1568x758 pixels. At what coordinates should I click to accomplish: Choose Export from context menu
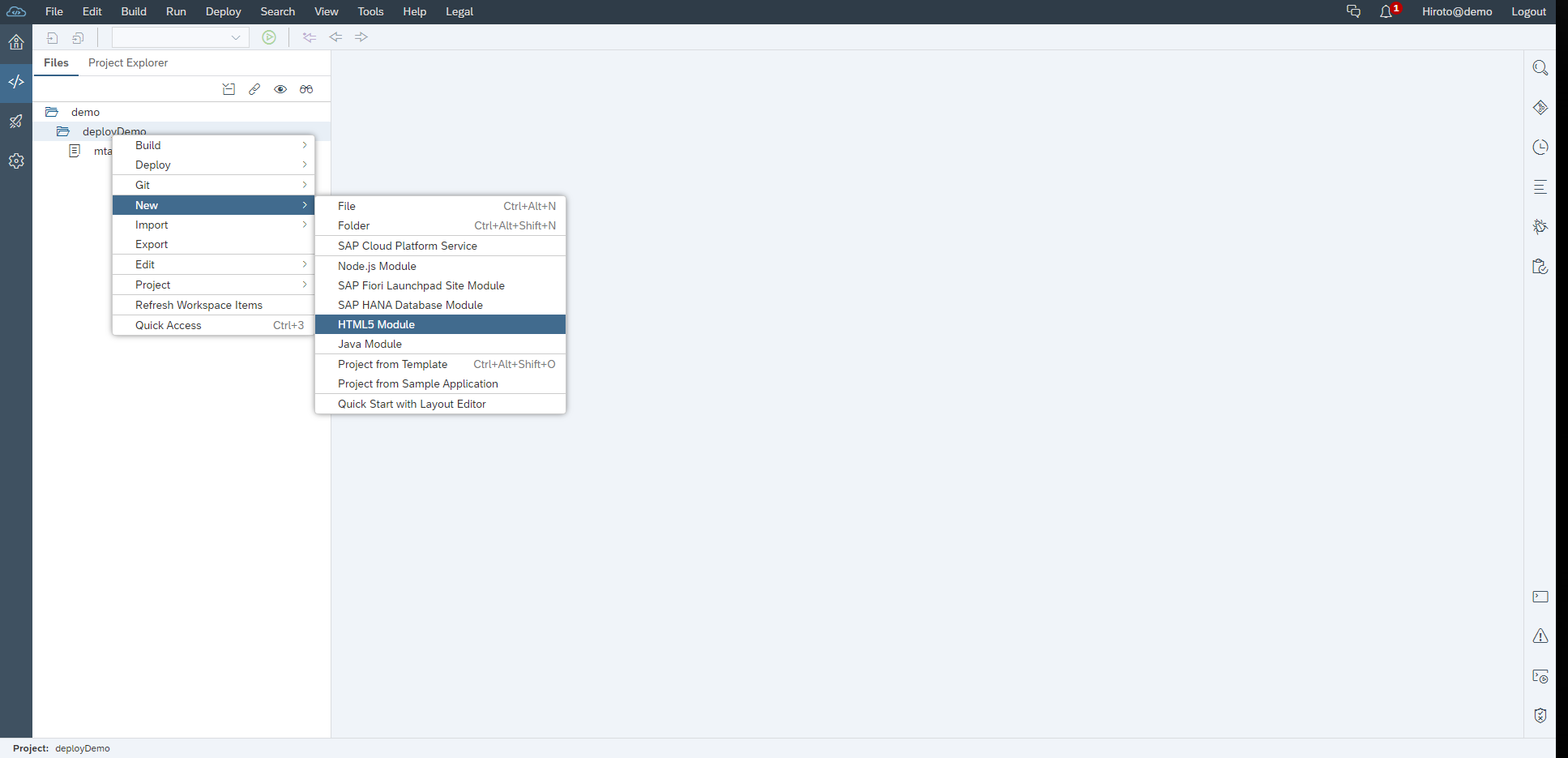click(213, 244)
